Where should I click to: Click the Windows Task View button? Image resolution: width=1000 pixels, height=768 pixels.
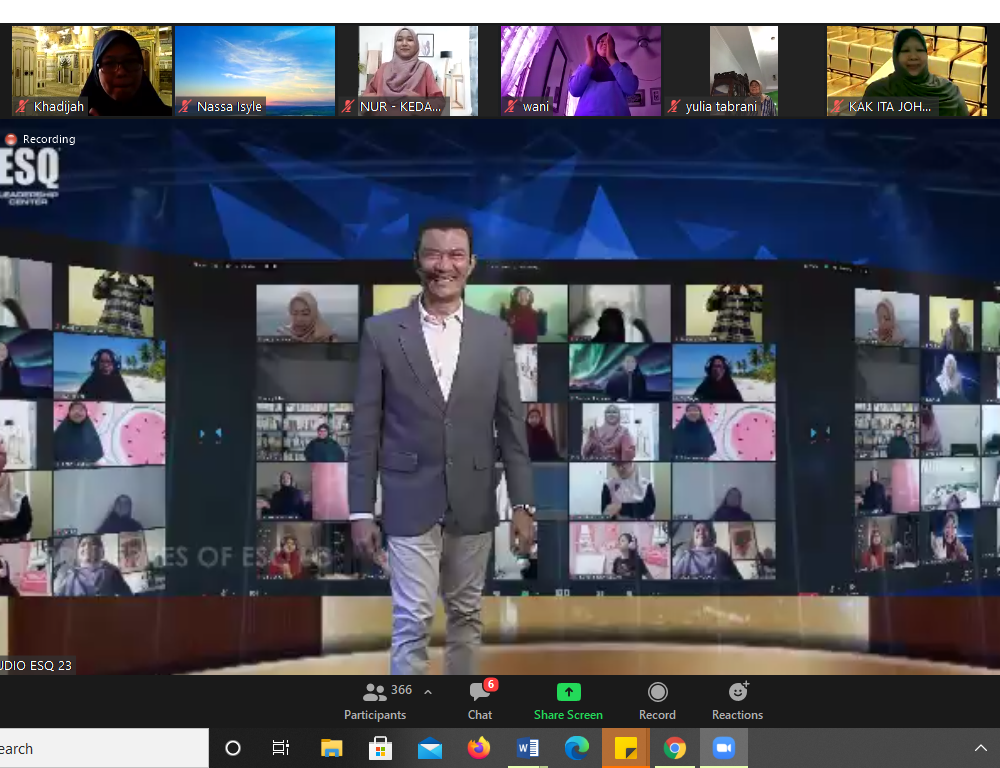point(281,748)
